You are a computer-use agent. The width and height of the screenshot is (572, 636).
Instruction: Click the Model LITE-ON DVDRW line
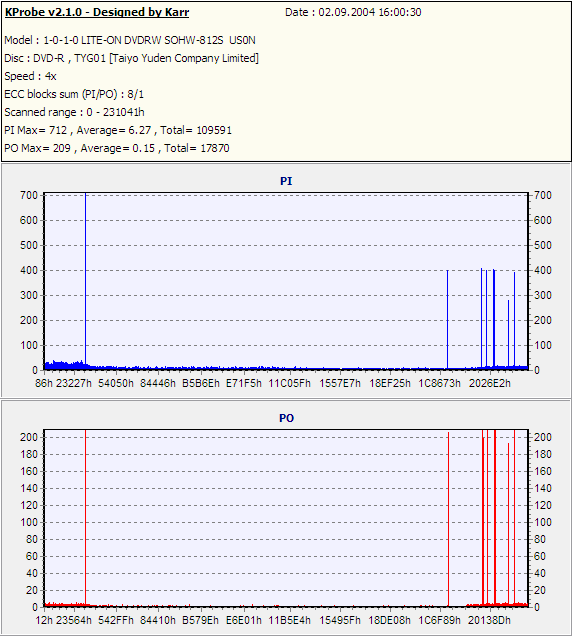click(x=130, y=40)
